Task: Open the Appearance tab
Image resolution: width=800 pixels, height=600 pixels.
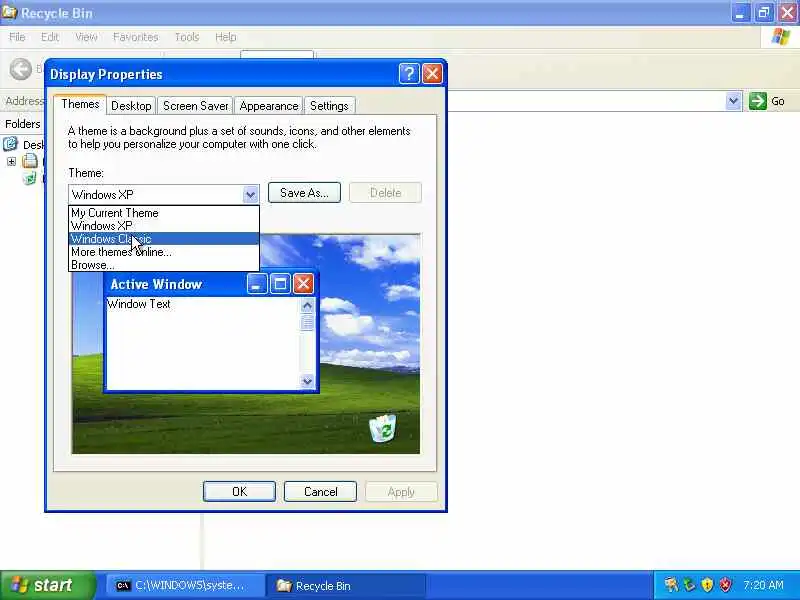Action: click(269, 106)
